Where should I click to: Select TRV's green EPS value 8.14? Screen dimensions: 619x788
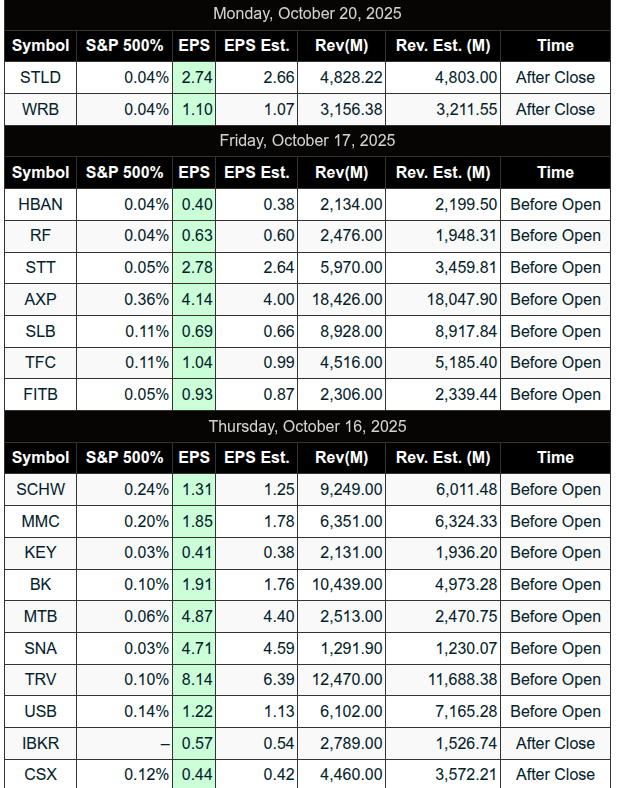click(195, 679)
